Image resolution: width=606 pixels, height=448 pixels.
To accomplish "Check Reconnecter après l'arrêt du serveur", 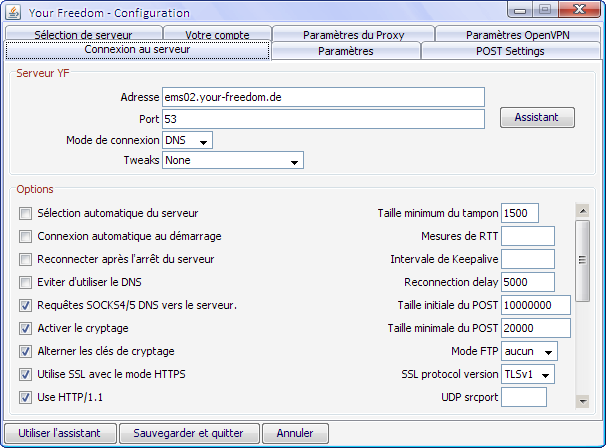I will coord(26,259).
